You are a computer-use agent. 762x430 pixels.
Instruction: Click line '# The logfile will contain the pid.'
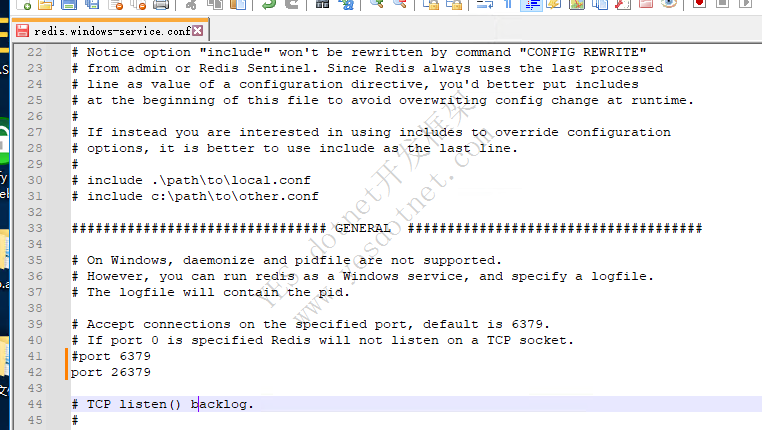coord(210,292)
